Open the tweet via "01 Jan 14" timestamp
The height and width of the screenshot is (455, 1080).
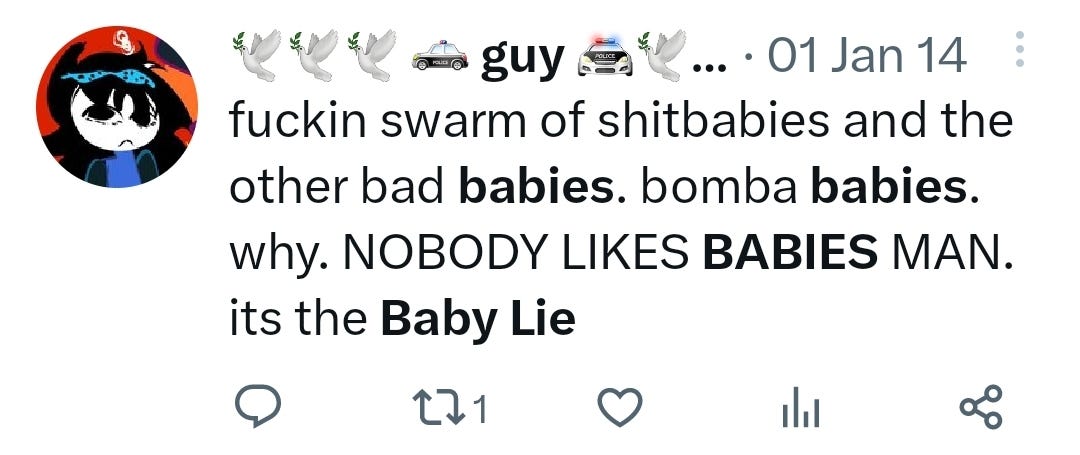[x=866, y=56]
